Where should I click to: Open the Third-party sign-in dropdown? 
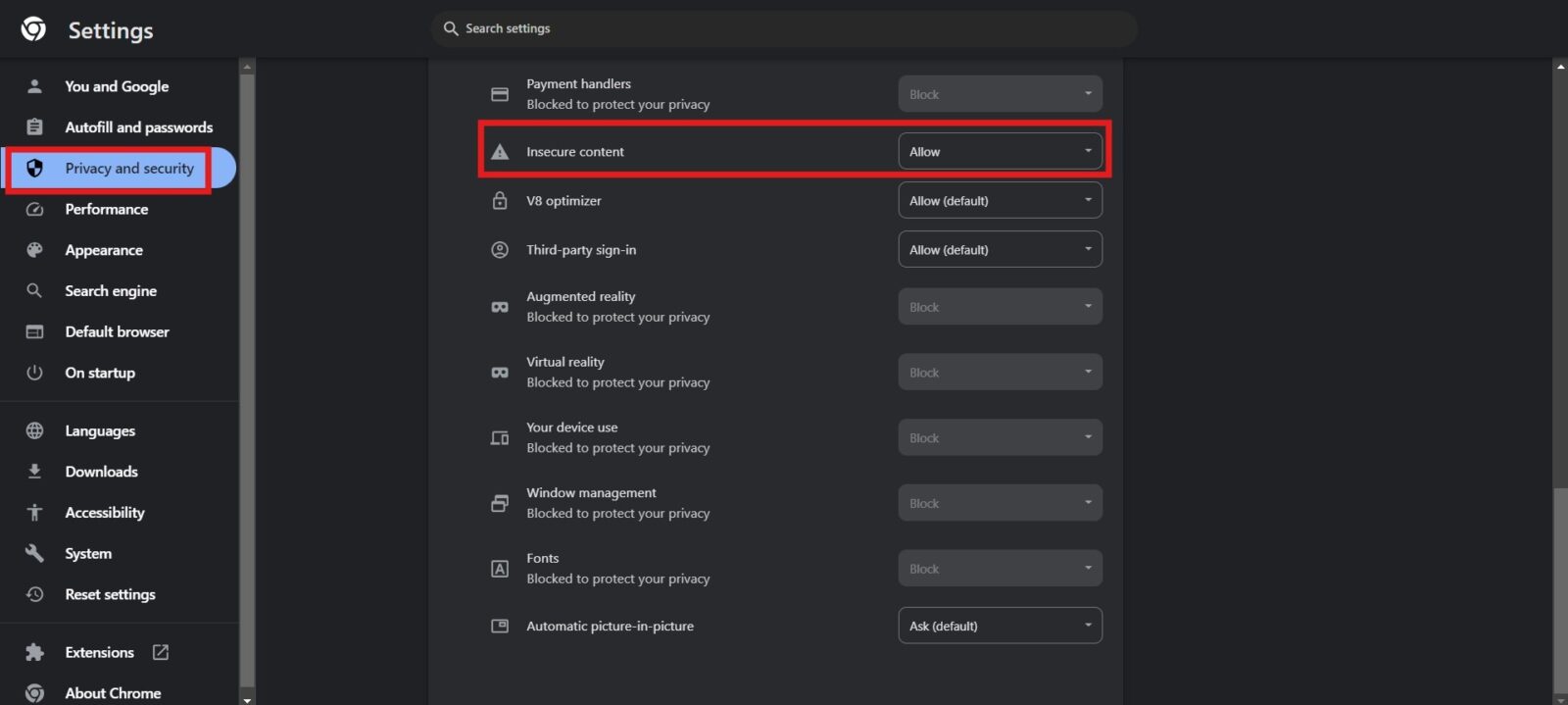1000,250
